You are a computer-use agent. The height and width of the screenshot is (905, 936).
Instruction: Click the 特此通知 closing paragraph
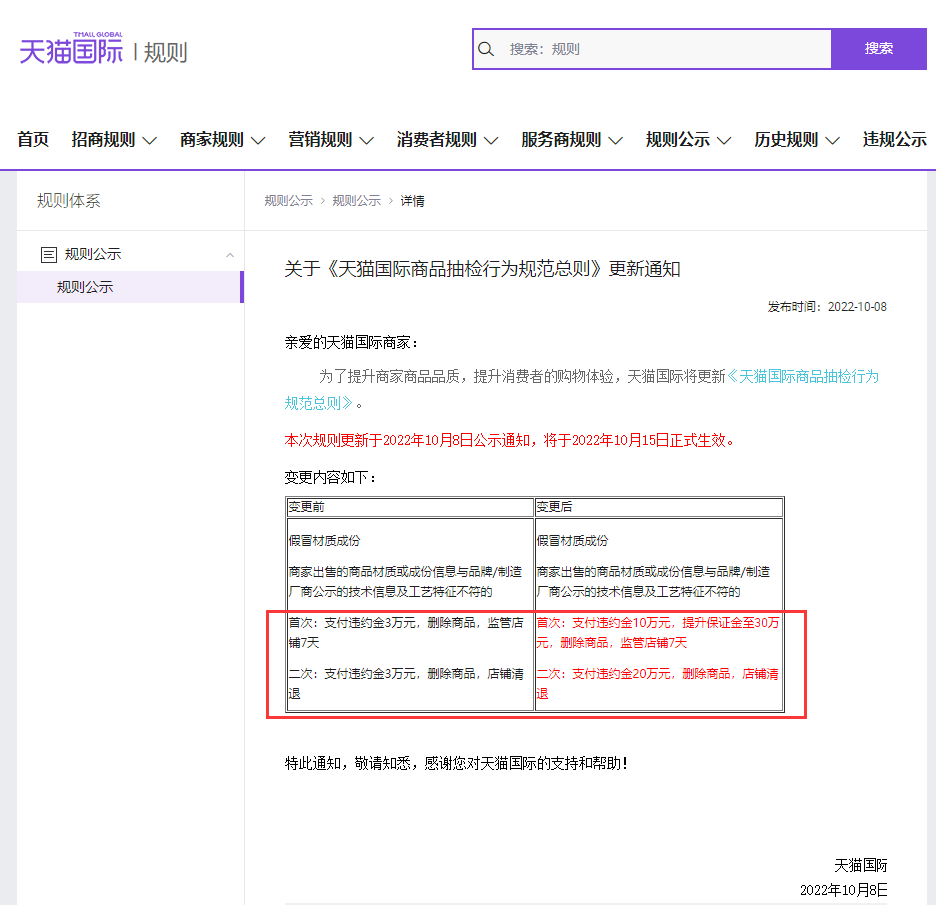tap(457, 764)
